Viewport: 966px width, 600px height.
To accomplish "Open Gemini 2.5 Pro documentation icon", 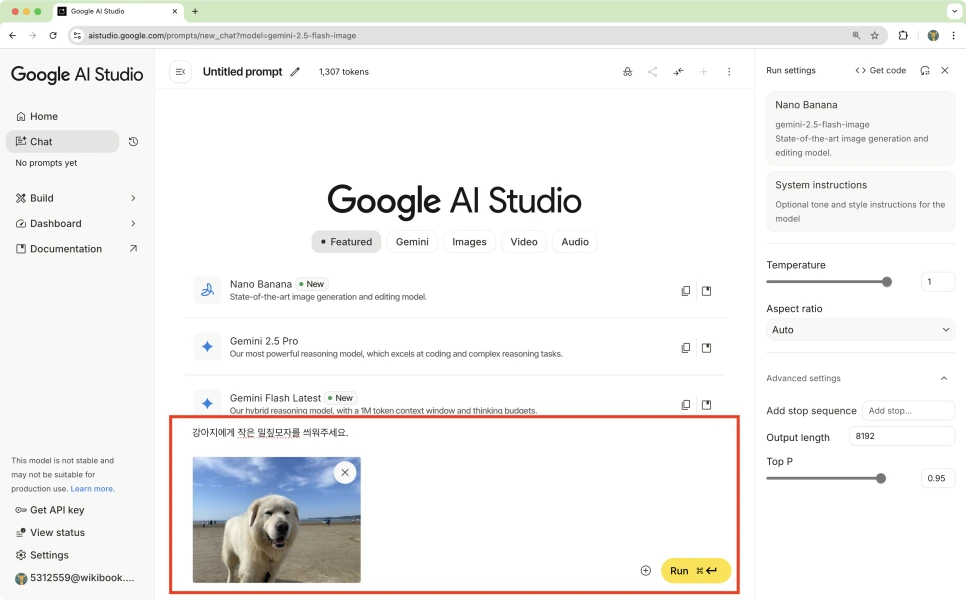I will [x=707, y=348].
